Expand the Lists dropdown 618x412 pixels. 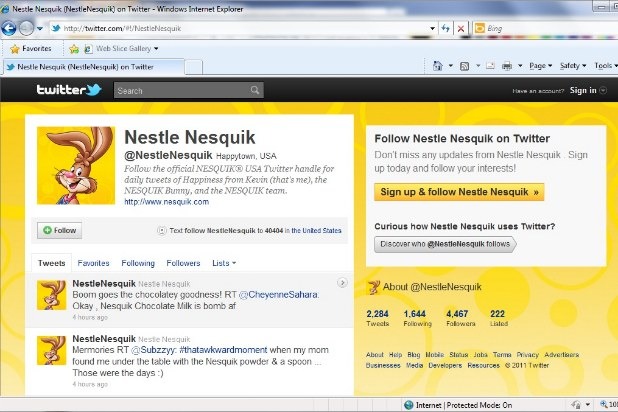[224, 263]
